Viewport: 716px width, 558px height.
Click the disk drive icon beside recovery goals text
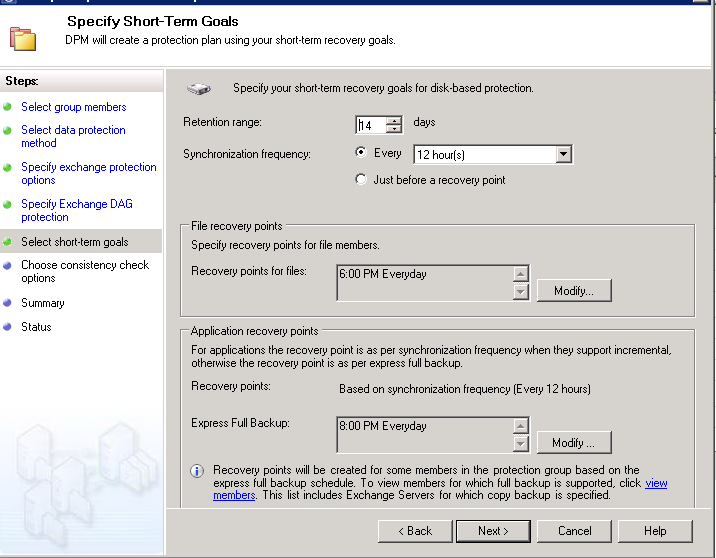tap(199, 88)
